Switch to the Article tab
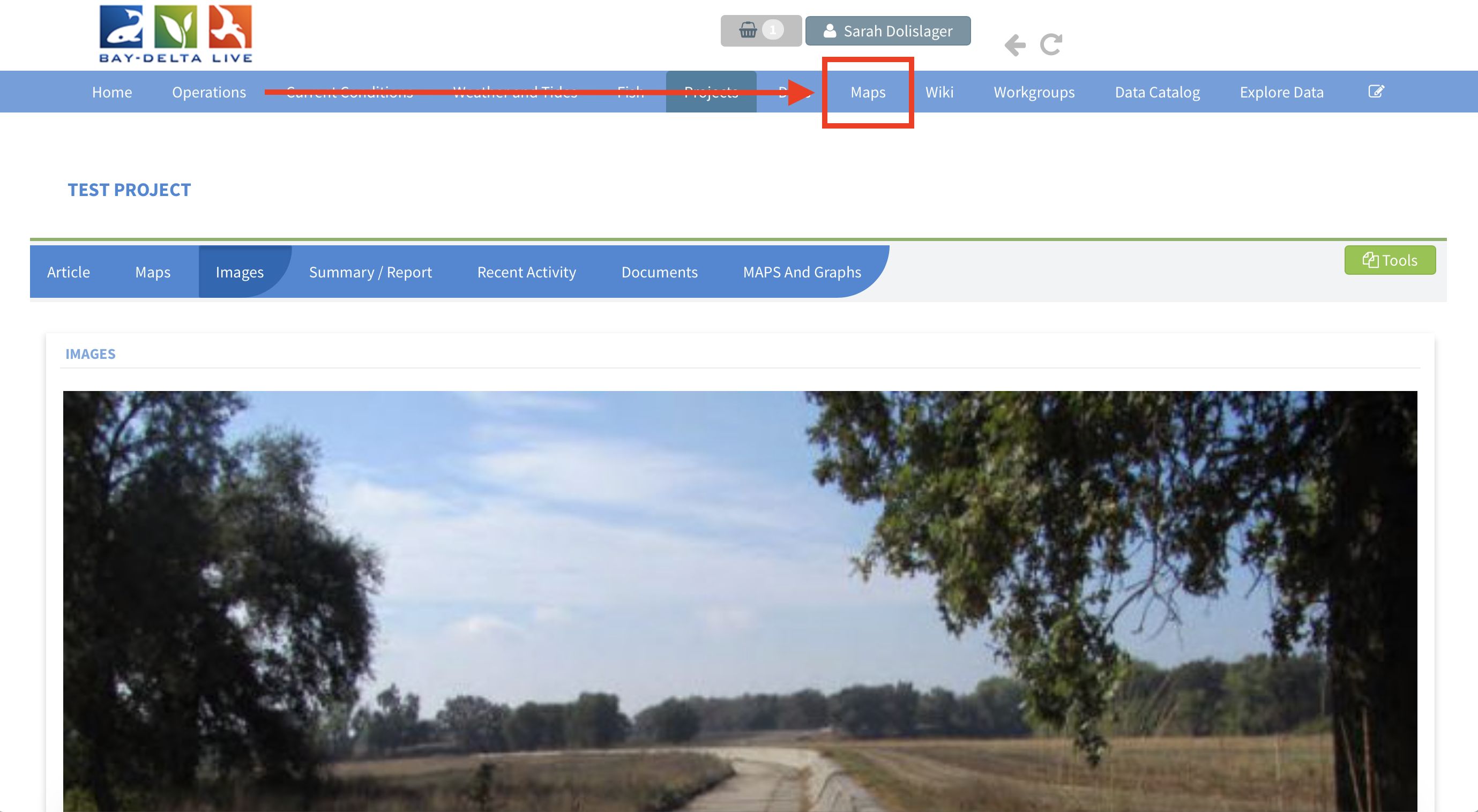1478x812 pixels. click(x=68, y=272)
